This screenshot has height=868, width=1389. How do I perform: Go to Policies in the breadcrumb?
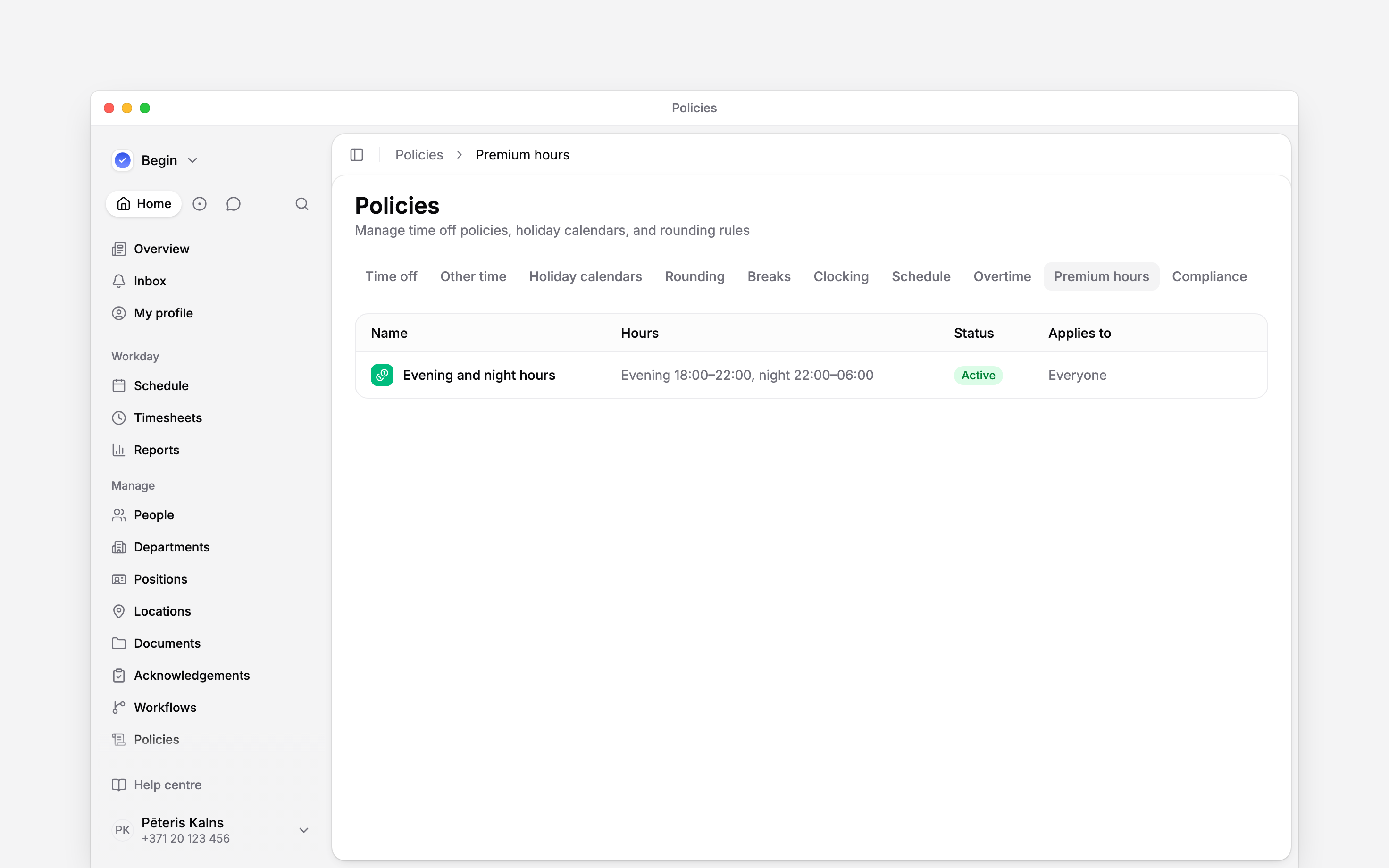point(419,155)
